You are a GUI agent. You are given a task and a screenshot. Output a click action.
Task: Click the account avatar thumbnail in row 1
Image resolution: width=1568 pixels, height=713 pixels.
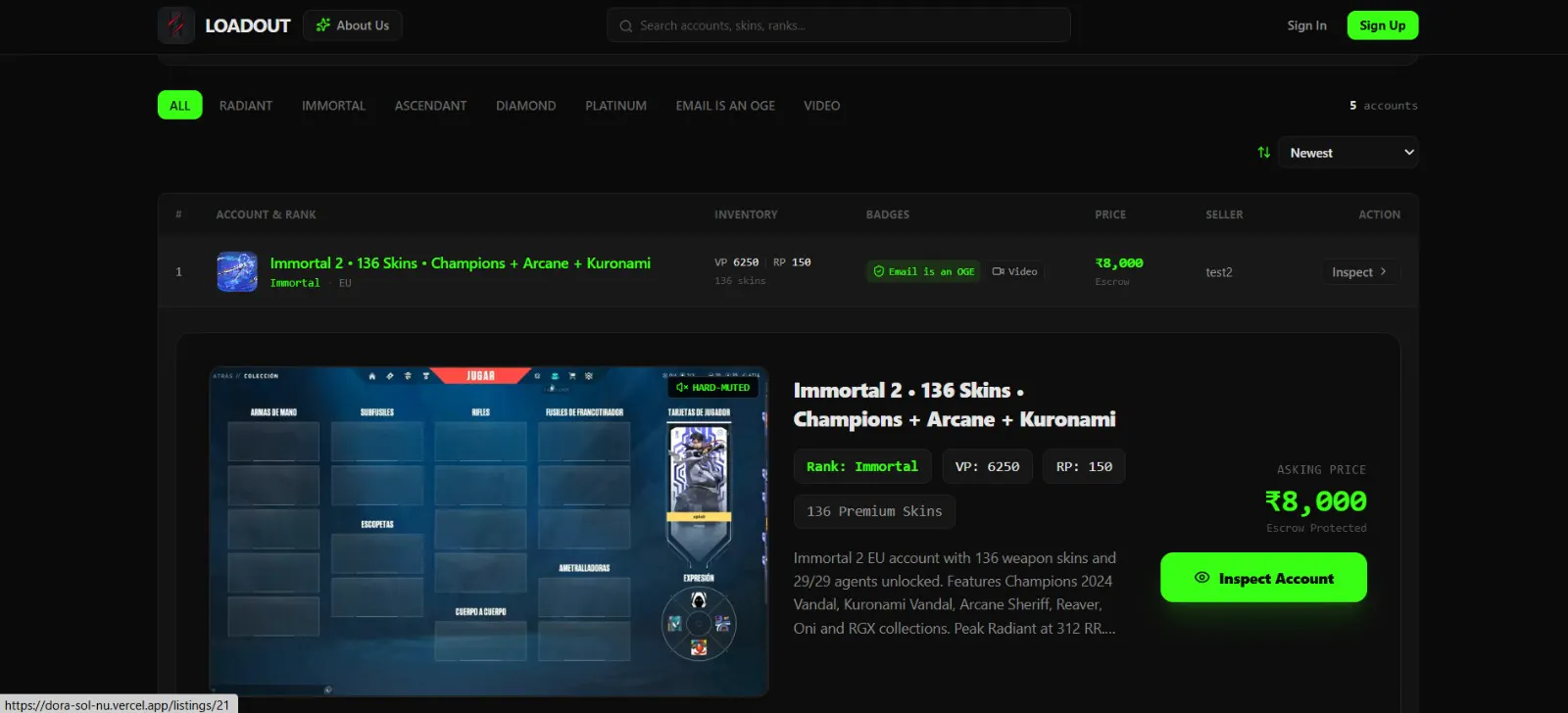click(x=237, y=272)
